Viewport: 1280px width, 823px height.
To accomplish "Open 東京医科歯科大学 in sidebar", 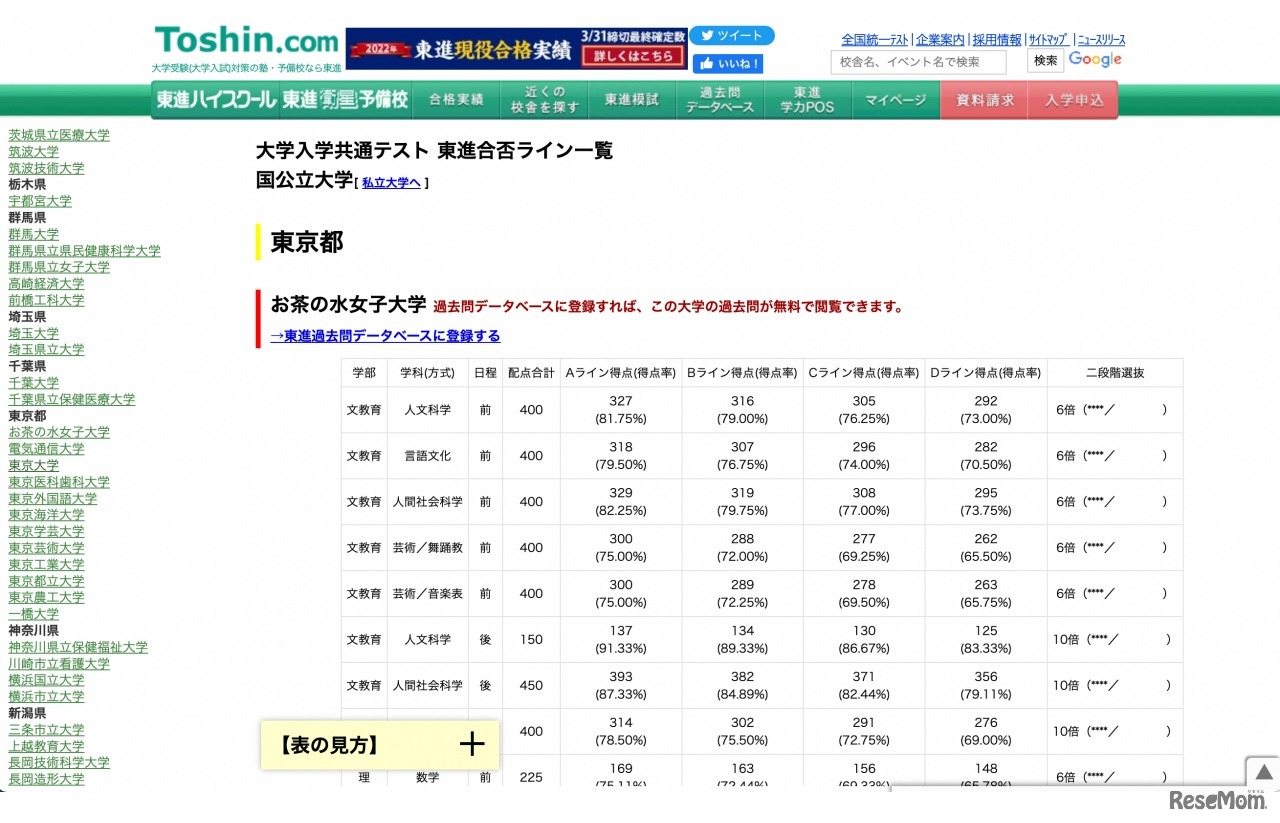I will (x=59, y=482).
